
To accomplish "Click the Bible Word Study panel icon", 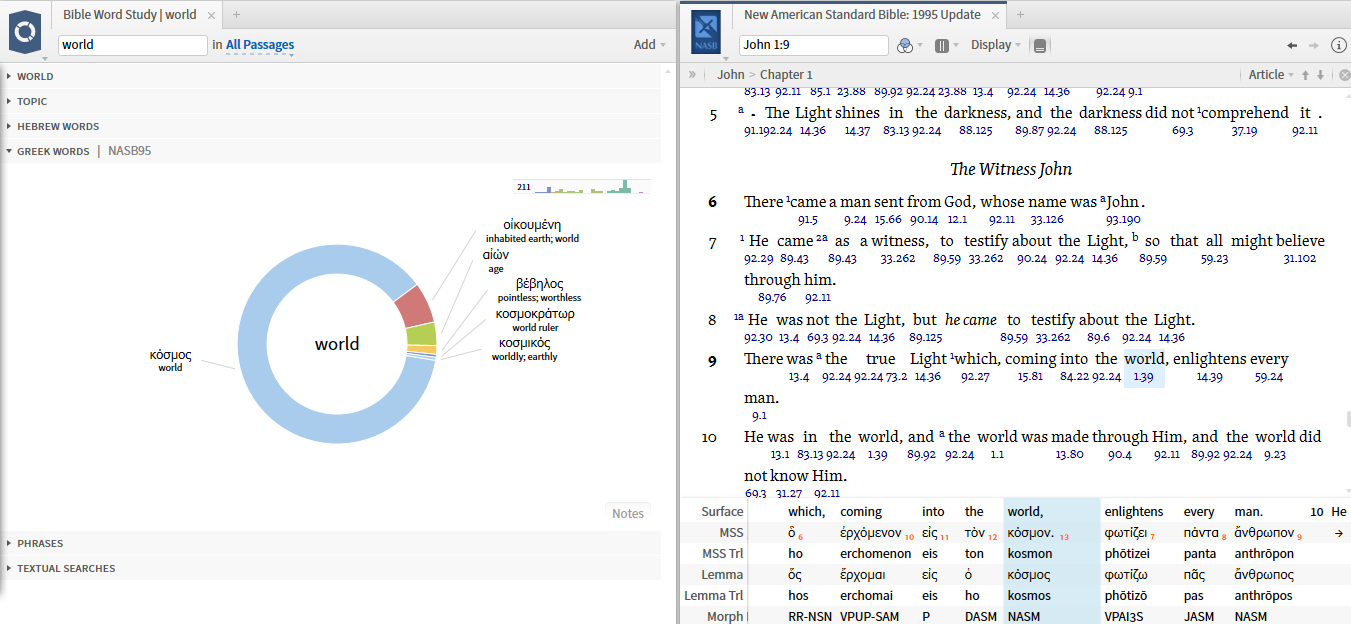I will [26, 33].
